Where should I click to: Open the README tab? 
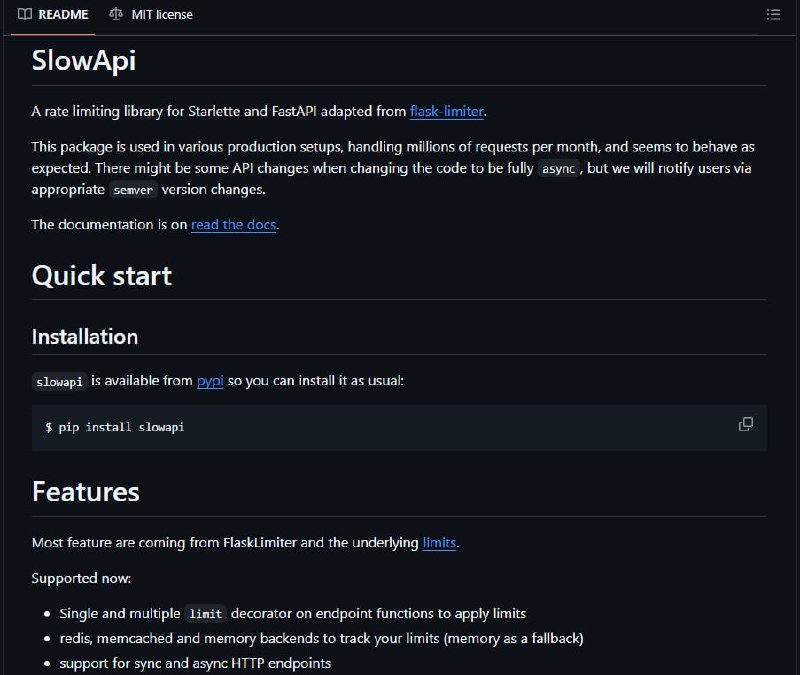(53, 15)
